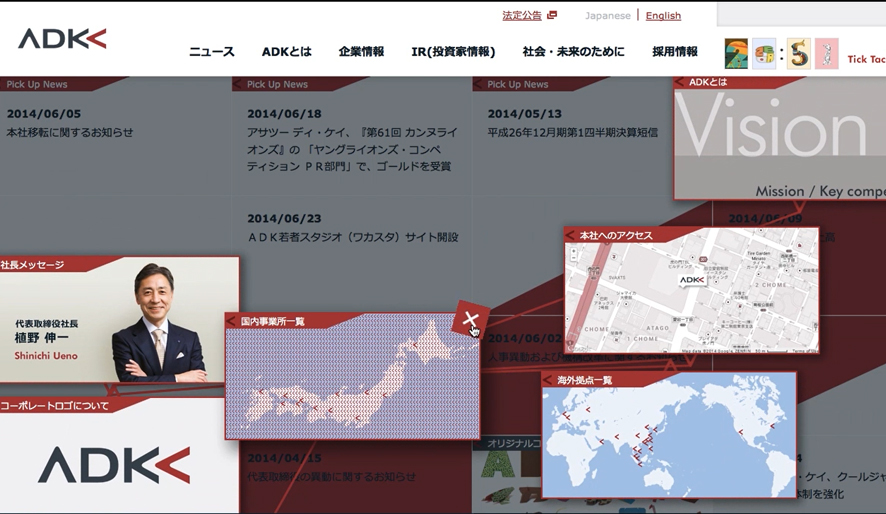Click the arrow icon on 海外拠点一覧 header
Screen dimensions: 886x514
(548, 380)
